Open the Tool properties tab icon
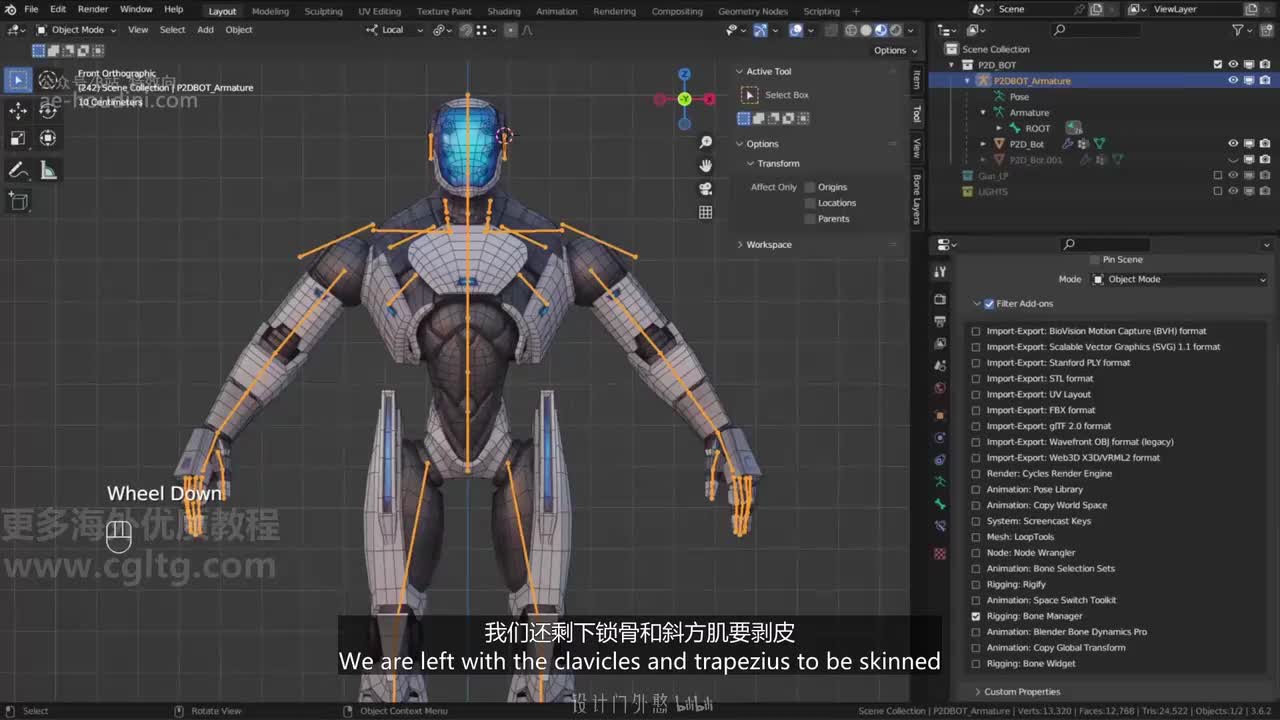 (940, 272)
